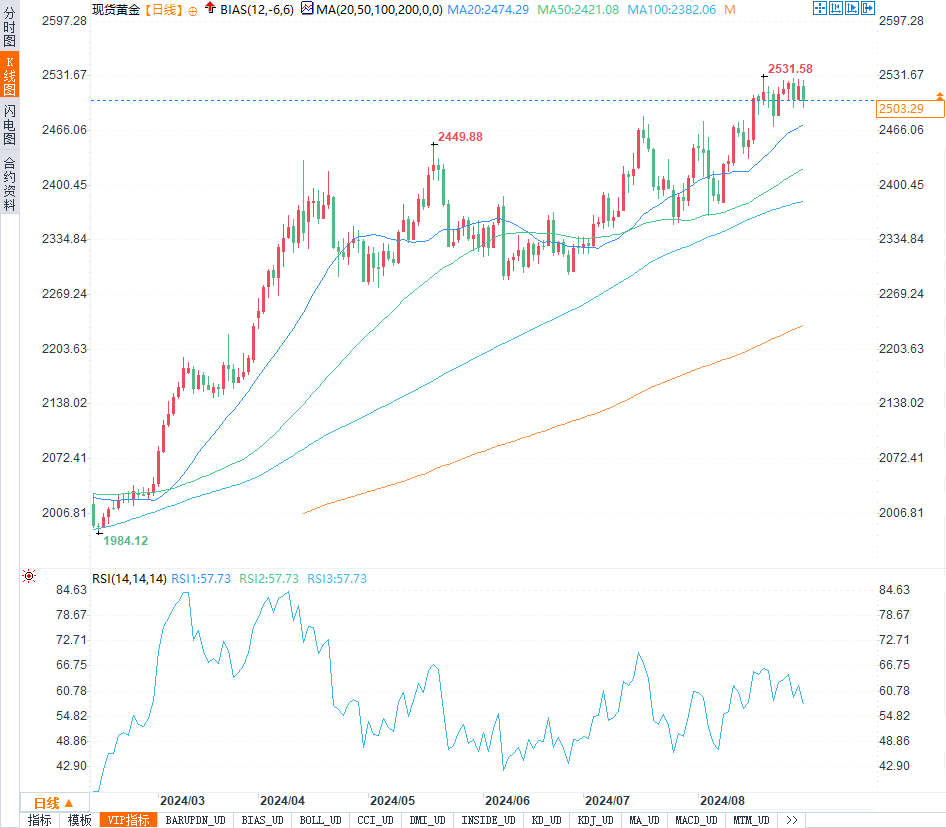Click the 2531.58 high price marker
Image resolution: width=946 pixels, height=828 pixels.
(x=790, y=69)
